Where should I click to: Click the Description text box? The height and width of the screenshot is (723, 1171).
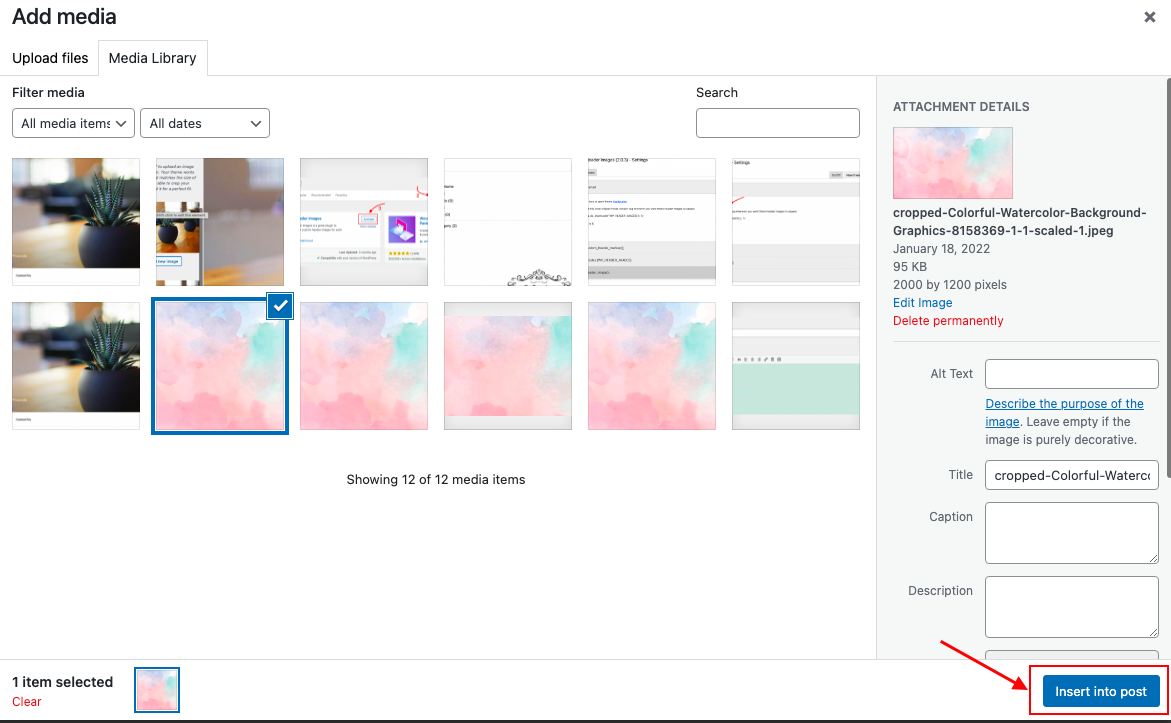(x=1071, y=606)
